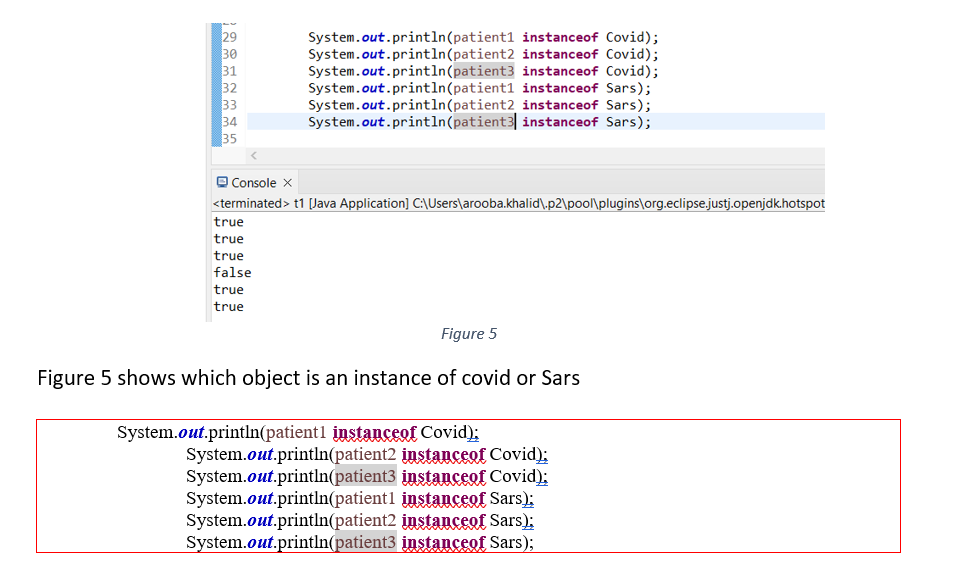
Task: Click 'out' in editor line 31
Action: point(373,71)
